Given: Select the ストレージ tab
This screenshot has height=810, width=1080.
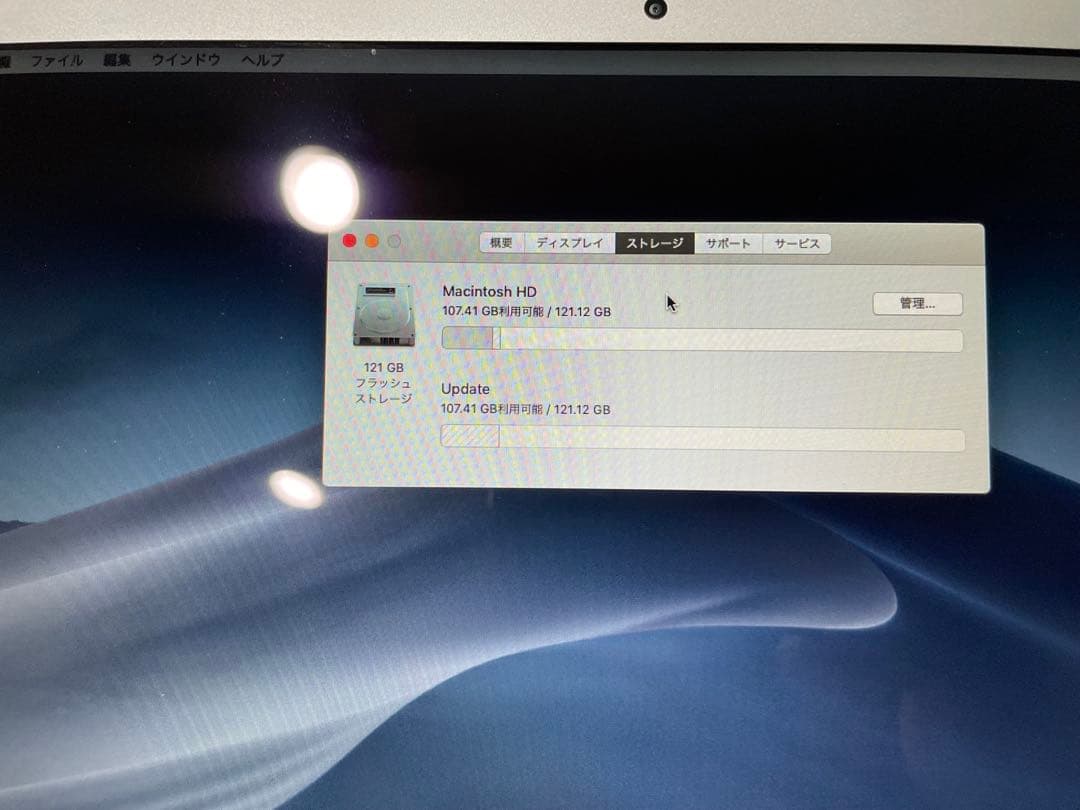Looking at the screenshot, I should 655,243.
